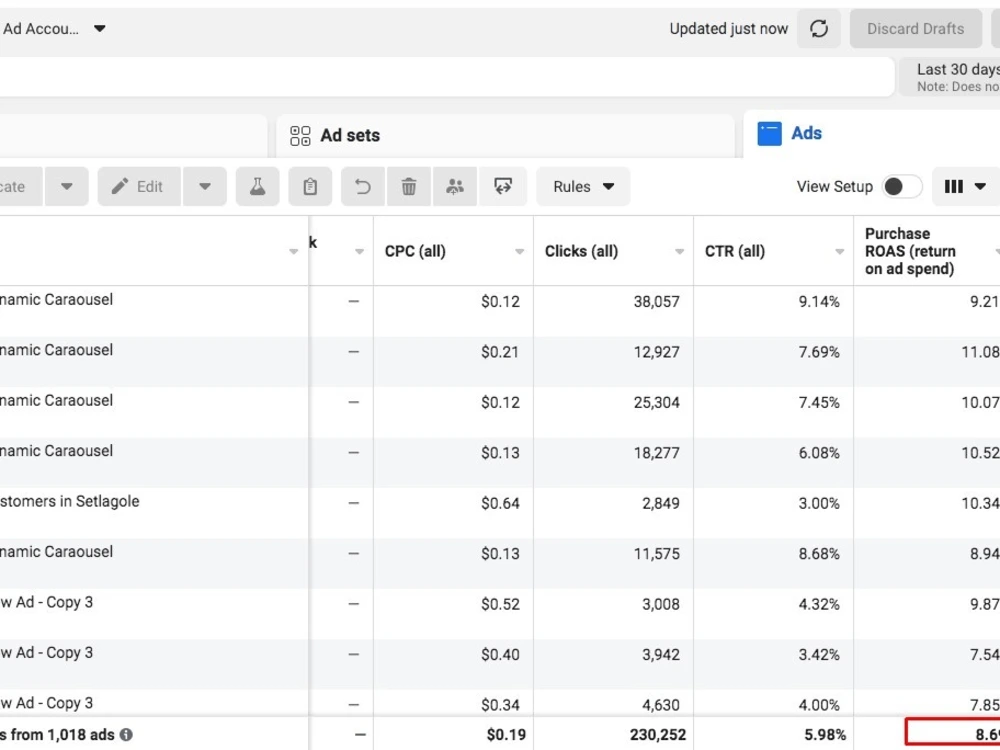
Task: Click the CTR value 7.69%
Action: [x=819, y=352]
